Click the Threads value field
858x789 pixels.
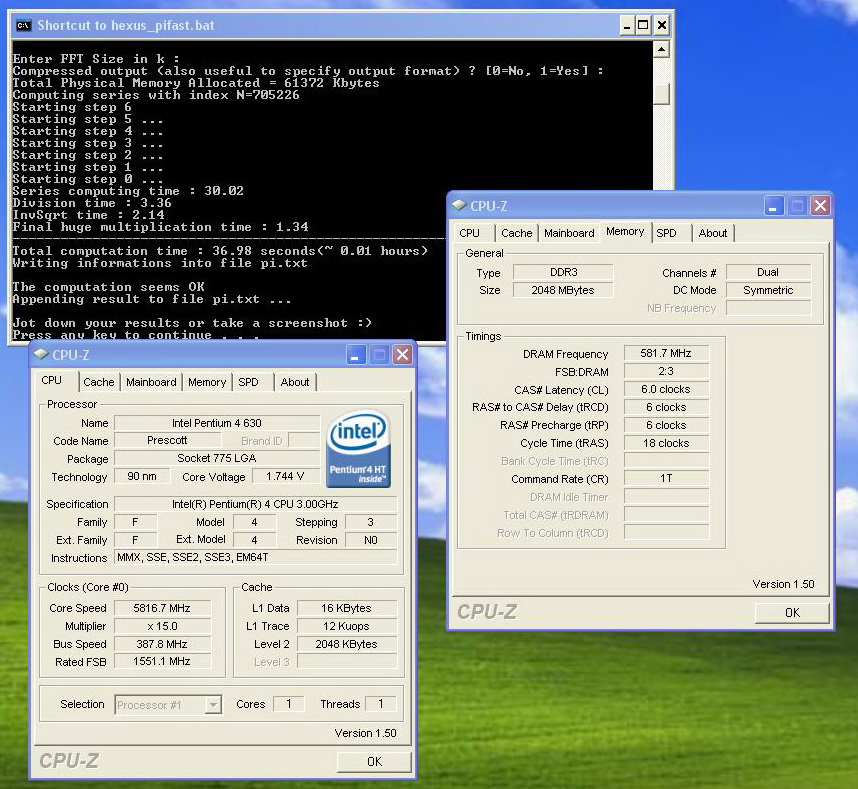click(x=380, y=704)
